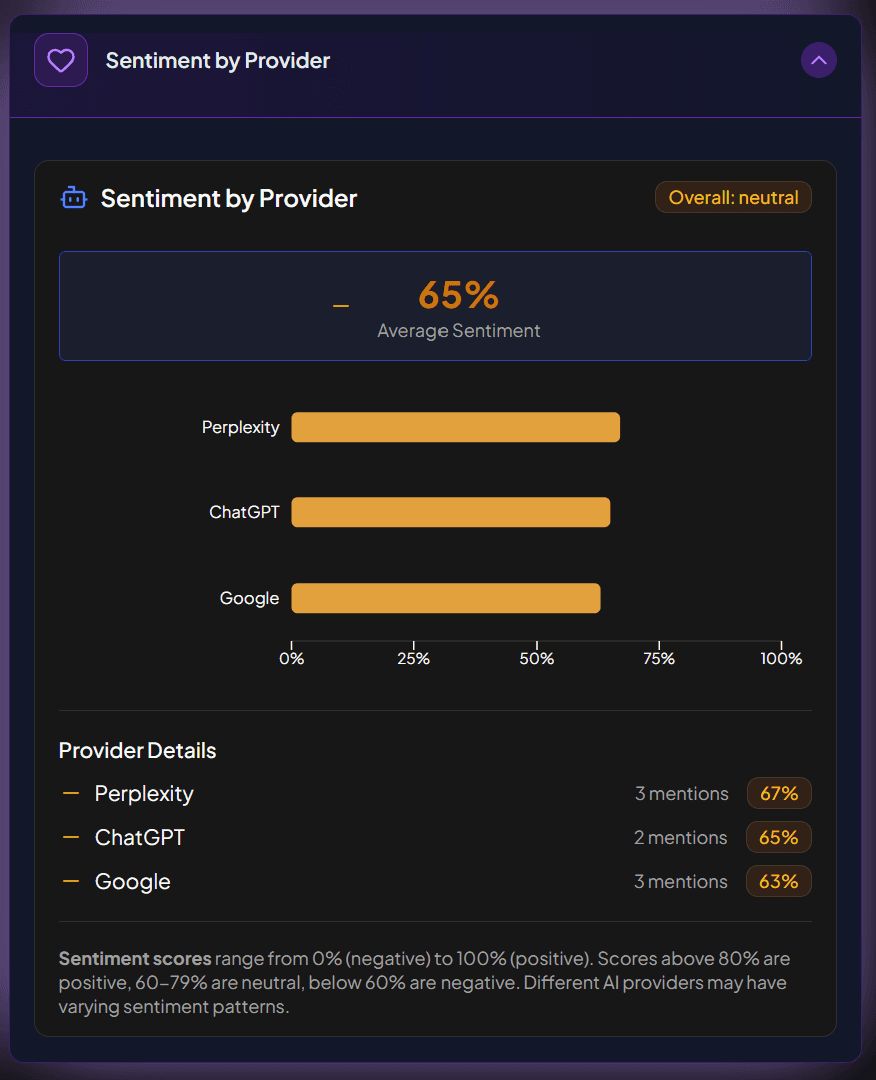Click the trend dash beside 65% average
Viewport: 876px width, 1080px height.
point(341,305)
